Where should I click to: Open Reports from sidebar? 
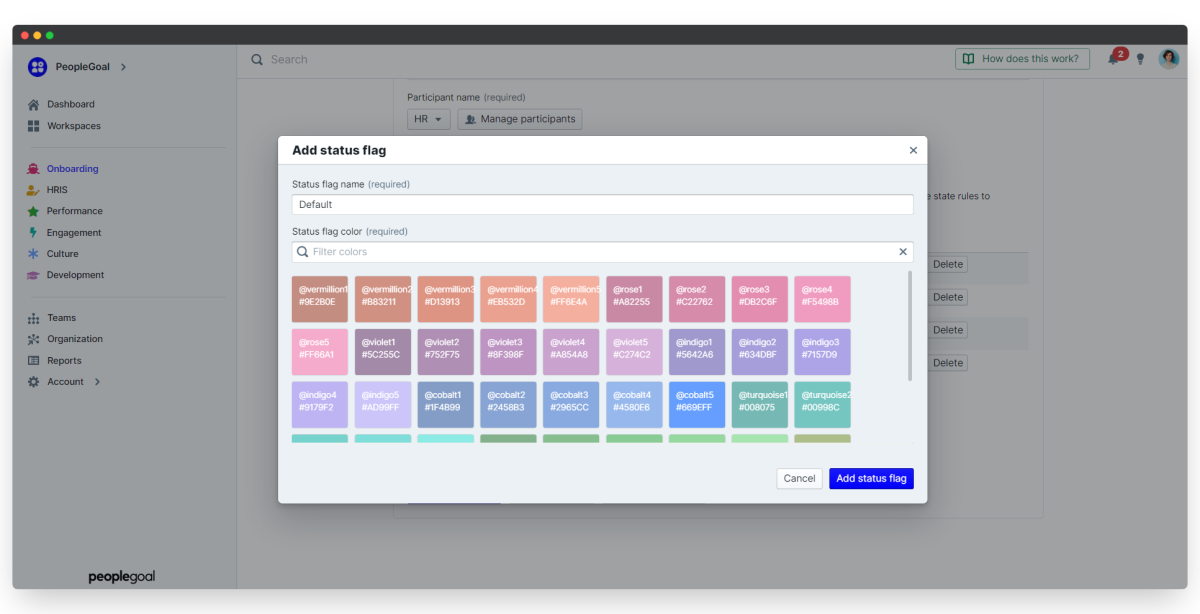(65, 361)
